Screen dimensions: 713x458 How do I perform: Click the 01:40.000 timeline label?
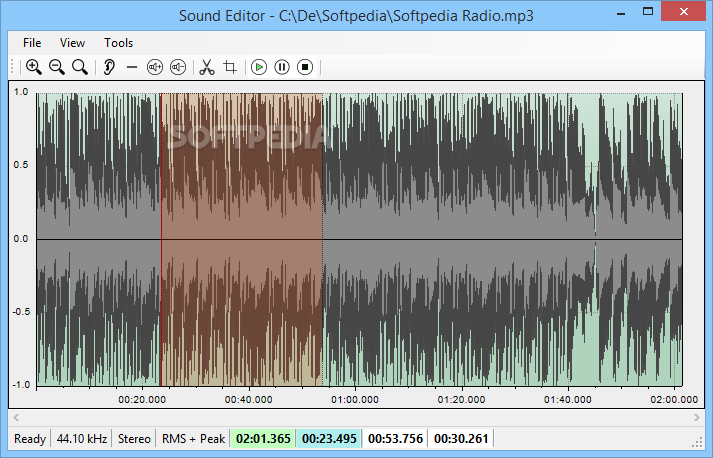(x=567, y=399)
